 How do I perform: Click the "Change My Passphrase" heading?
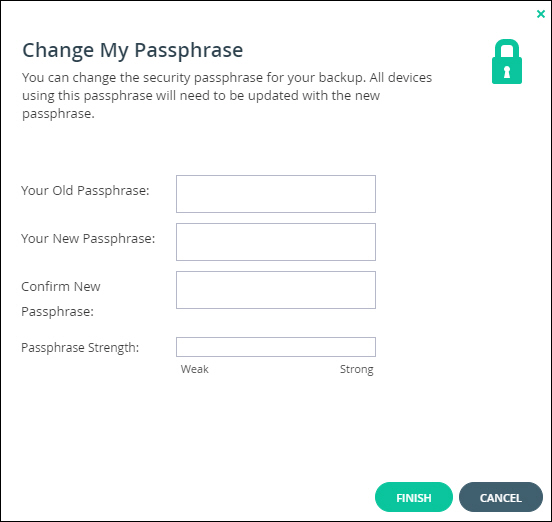click(133, 50)
